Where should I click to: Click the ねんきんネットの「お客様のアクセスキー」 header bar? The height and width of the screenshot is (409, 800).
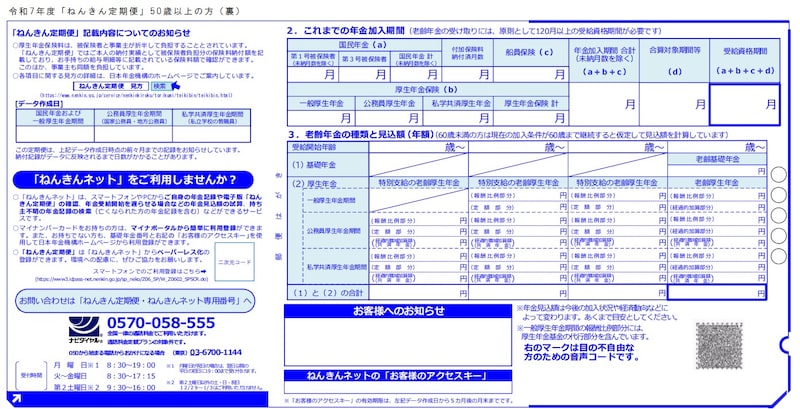point(398,376)
